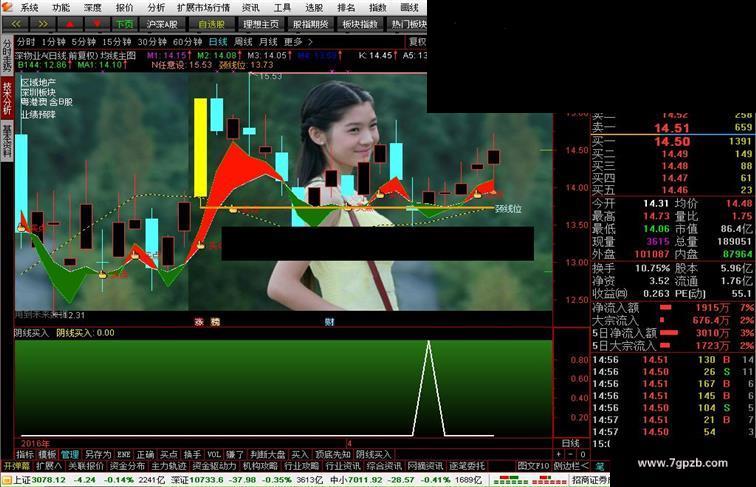Open the 关联报价 tab
756x487 pixels.
(86, 466)
